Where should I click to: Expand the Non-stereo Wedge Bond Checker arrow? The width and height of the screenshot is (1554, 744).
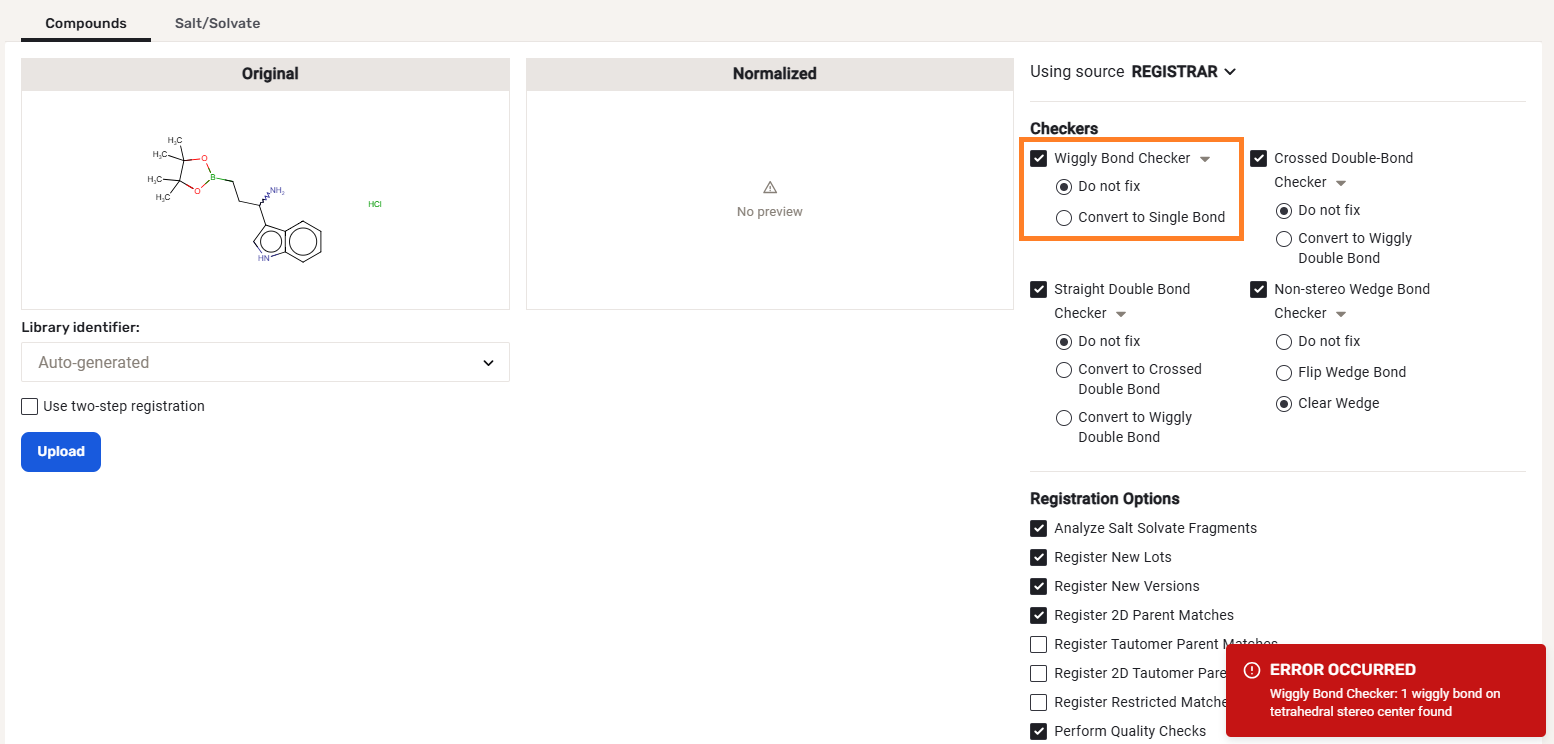pos(1341,314)
